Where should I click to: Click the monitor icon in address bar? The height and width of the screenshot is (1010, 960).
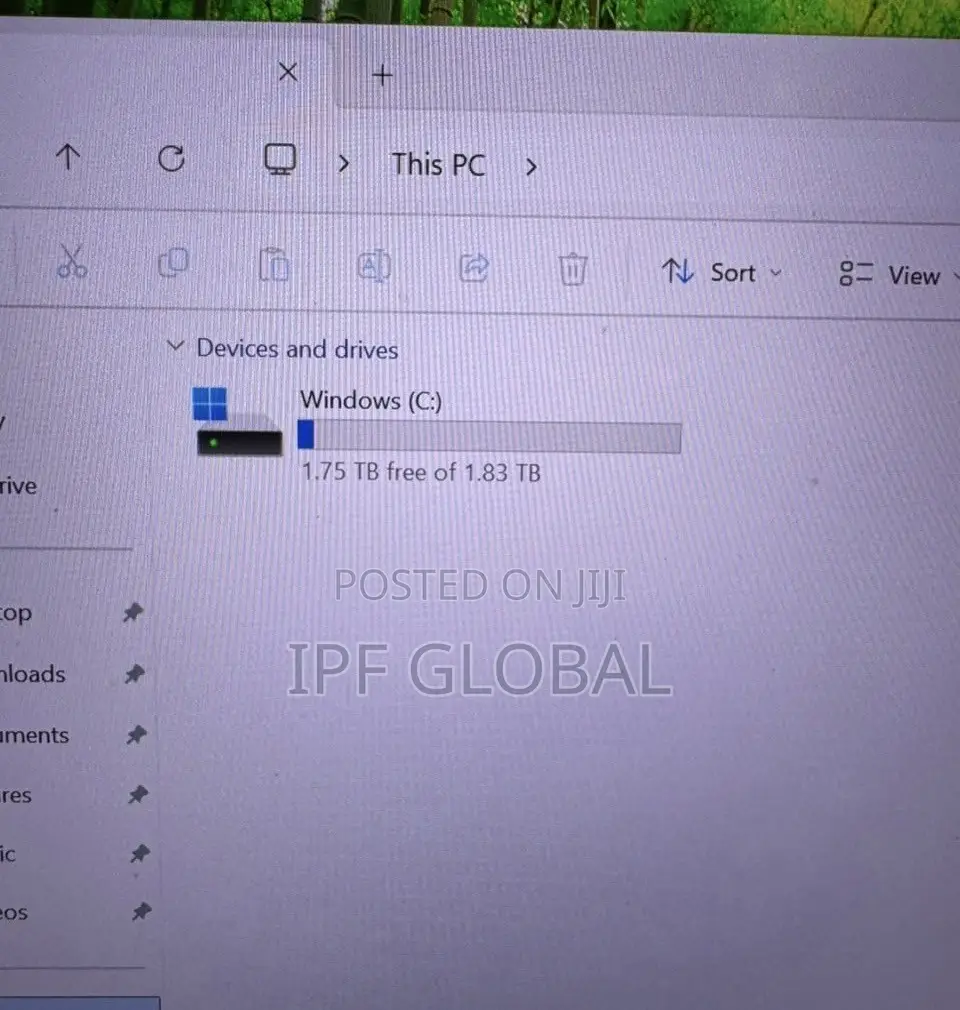click(280, 158)
